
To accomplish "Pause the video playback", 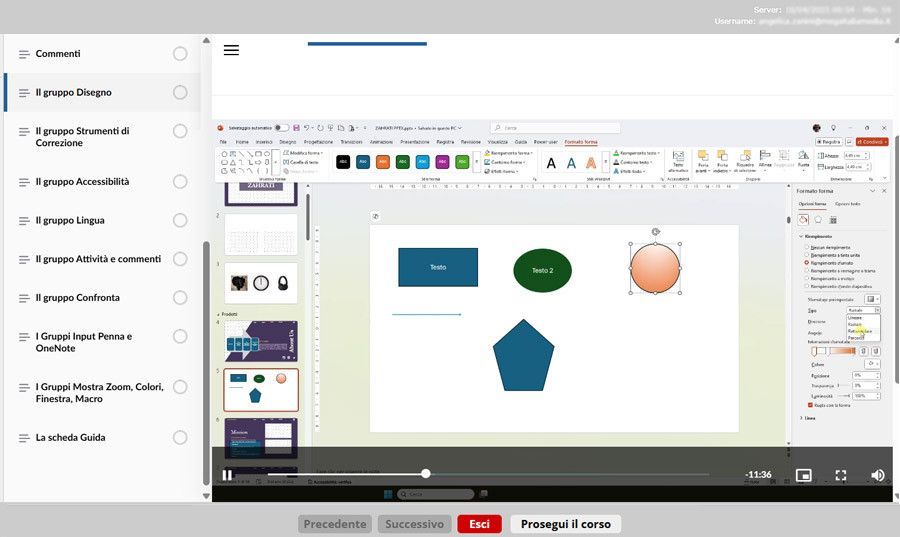I will pyautogui.click(x=227, y=475).
